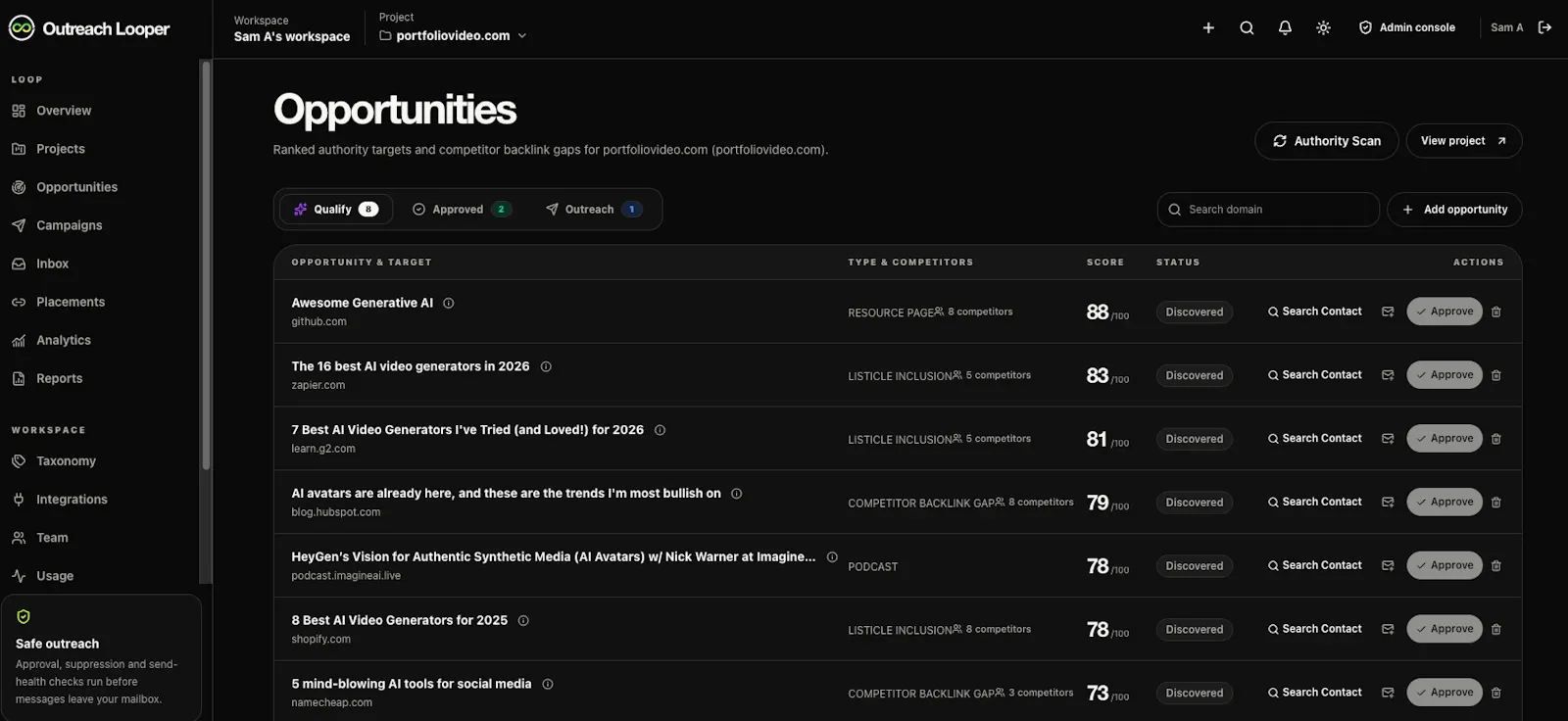Click the View project button
Image resolution: width=1568 pixels, height=721 pixels.
1463,141
